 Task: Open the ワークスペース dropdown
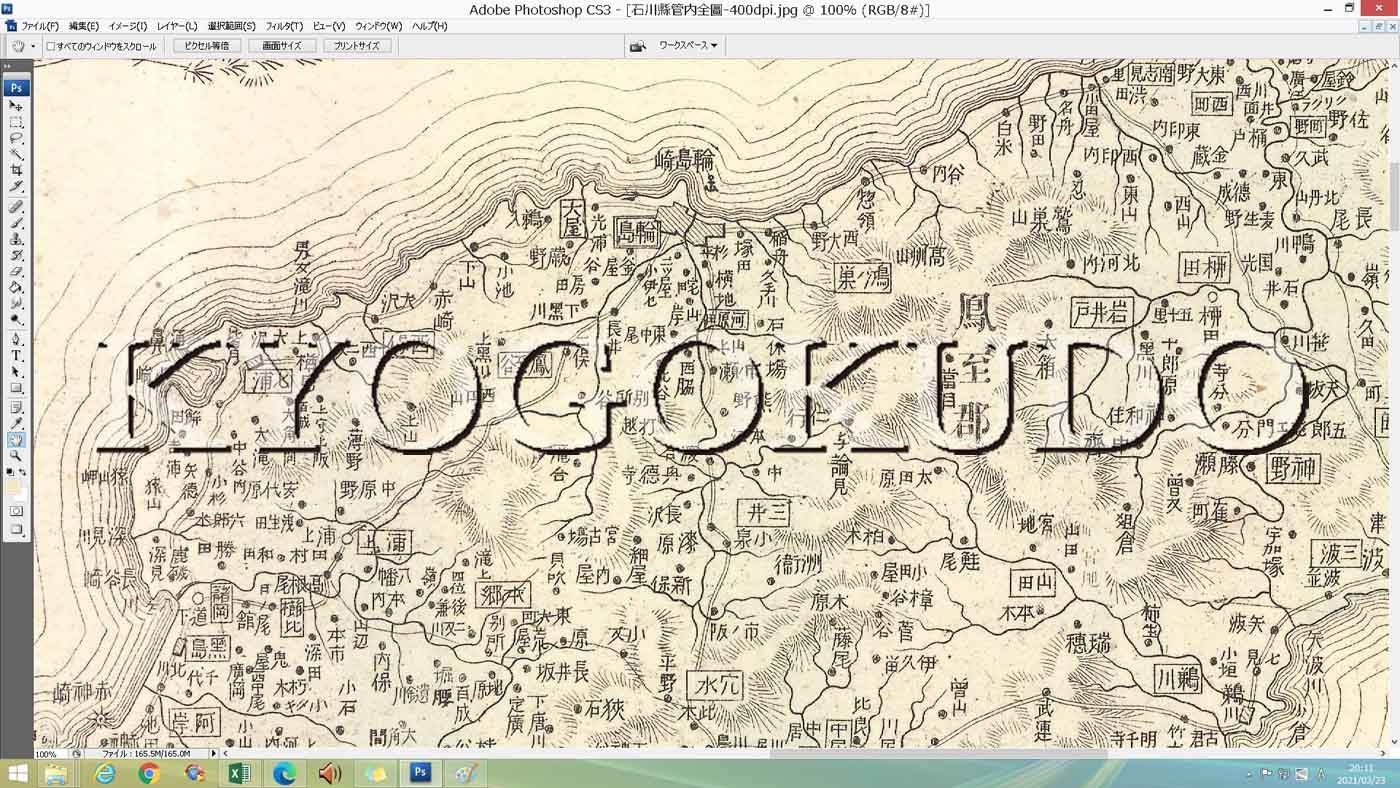click(x=688, y=46)
